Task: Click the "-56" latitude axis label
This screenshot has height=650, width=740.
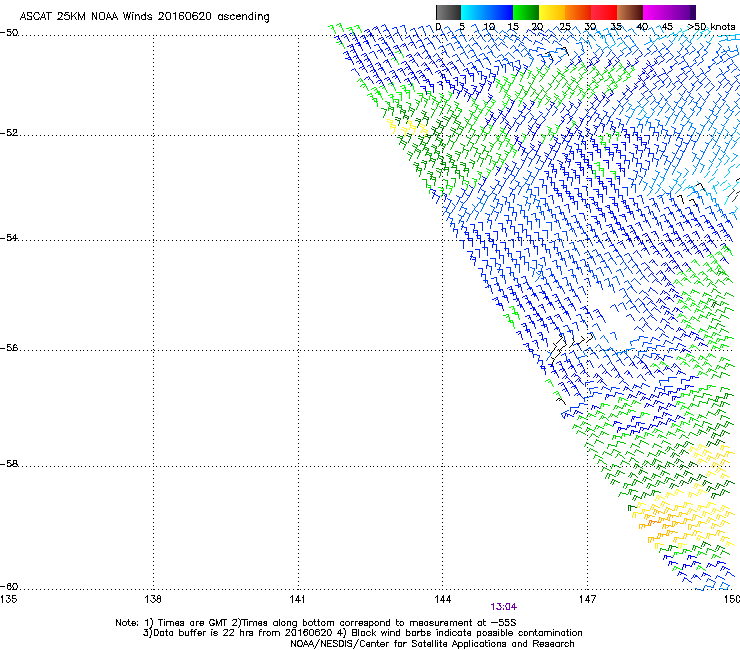Action: point(9,348)
